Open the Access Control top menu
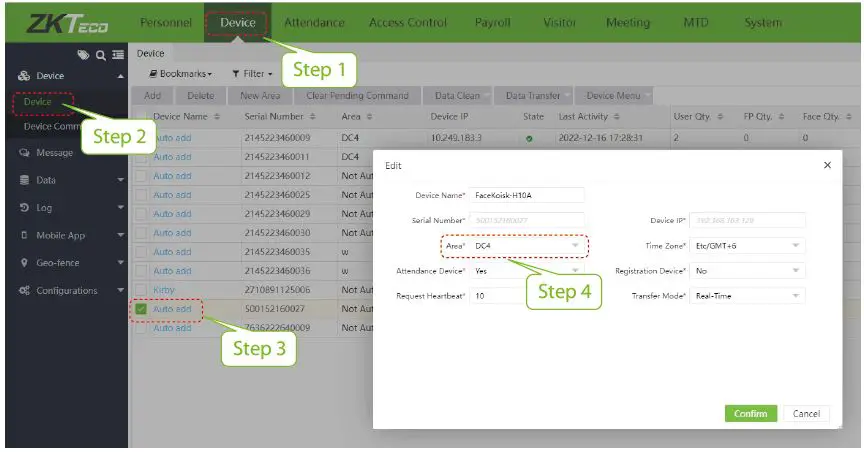The image size is (864, 452). [408, 23]
